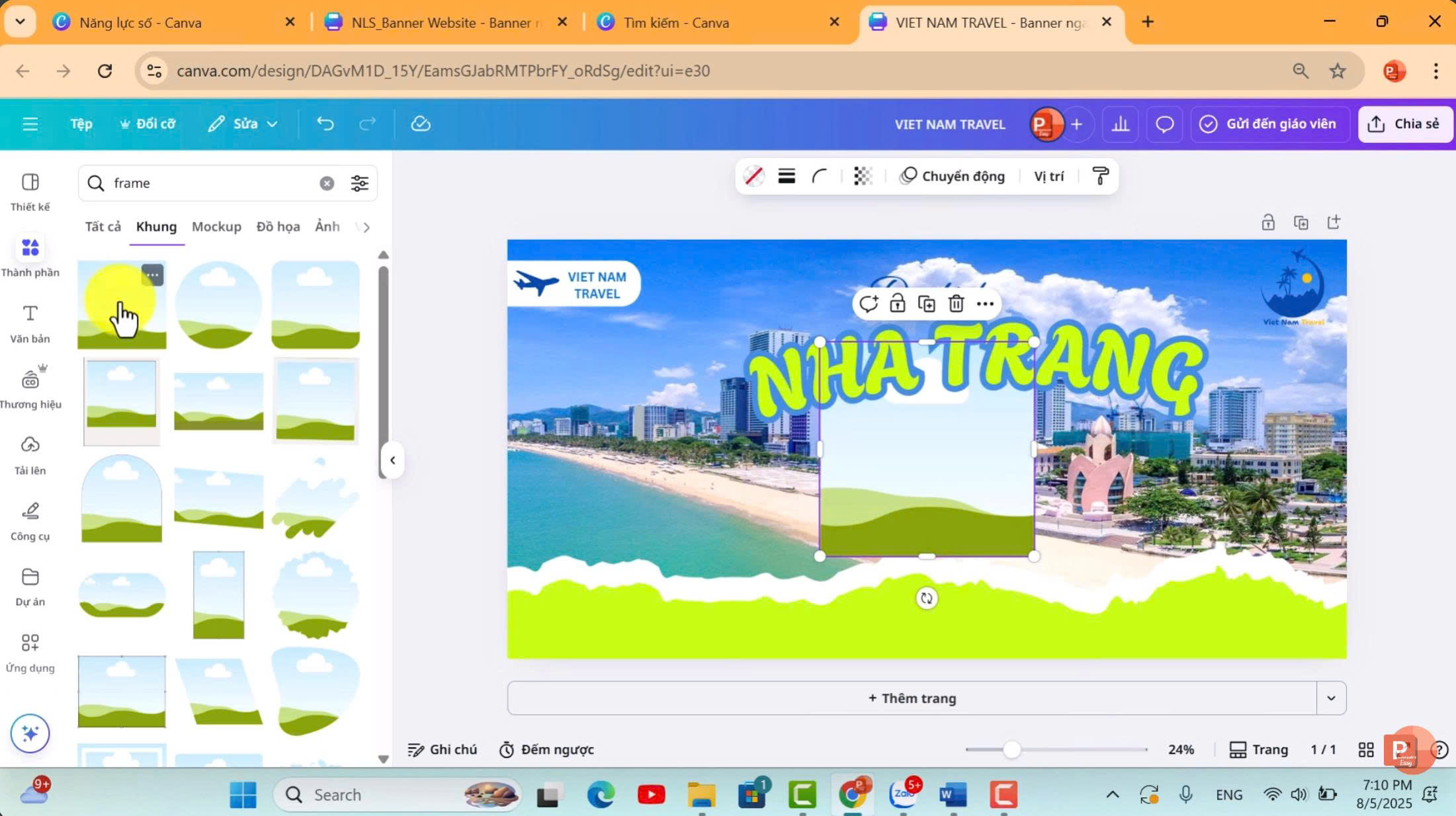This screenshot has width=1456, height=816.
Task: Open Canva AI sparkle assistant button
Action: click(x=30, y=733)
